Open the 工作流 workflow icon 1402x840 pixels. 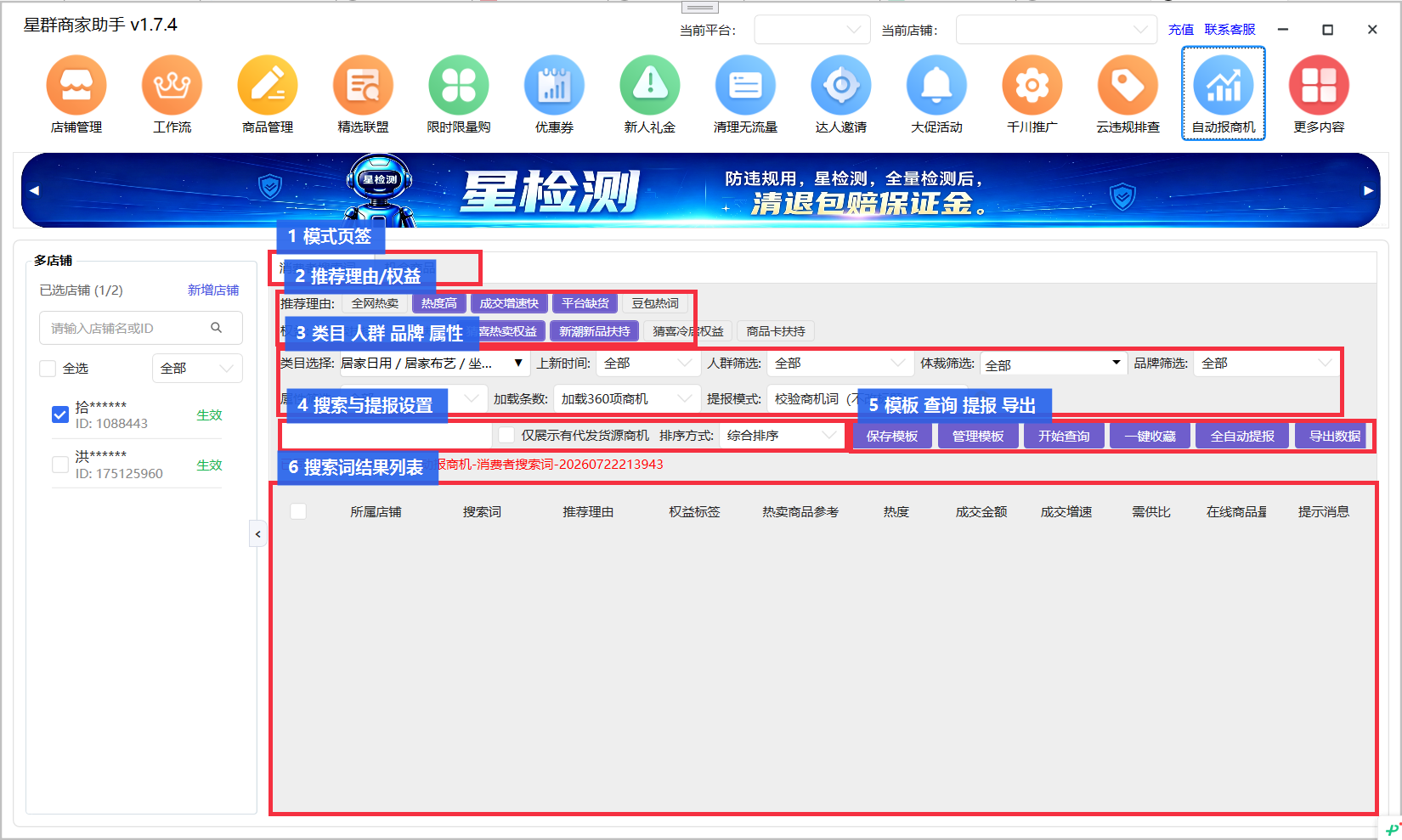172,85
